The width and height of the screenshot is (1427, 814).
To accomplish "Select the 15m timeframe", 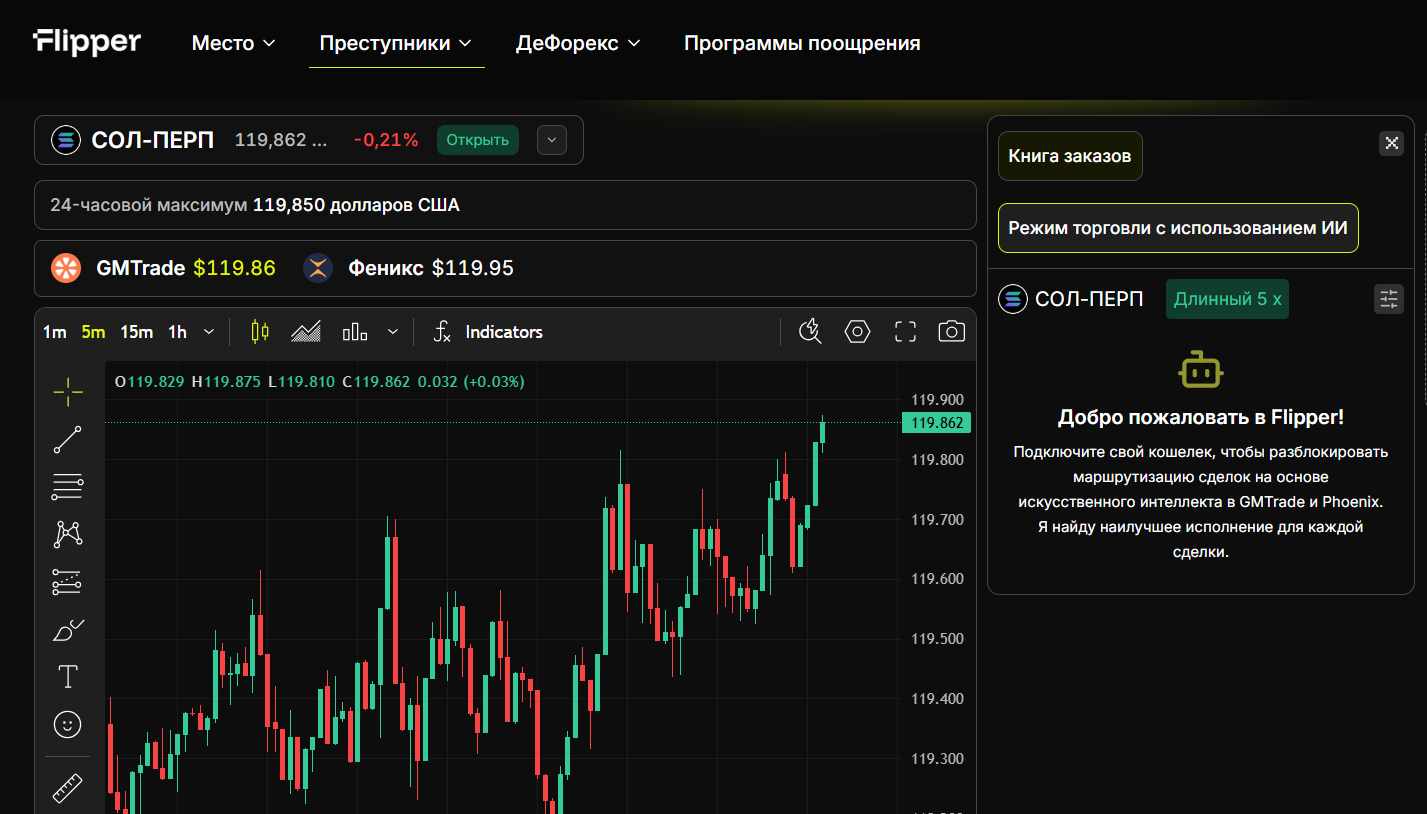I will [x=136, y=332].
